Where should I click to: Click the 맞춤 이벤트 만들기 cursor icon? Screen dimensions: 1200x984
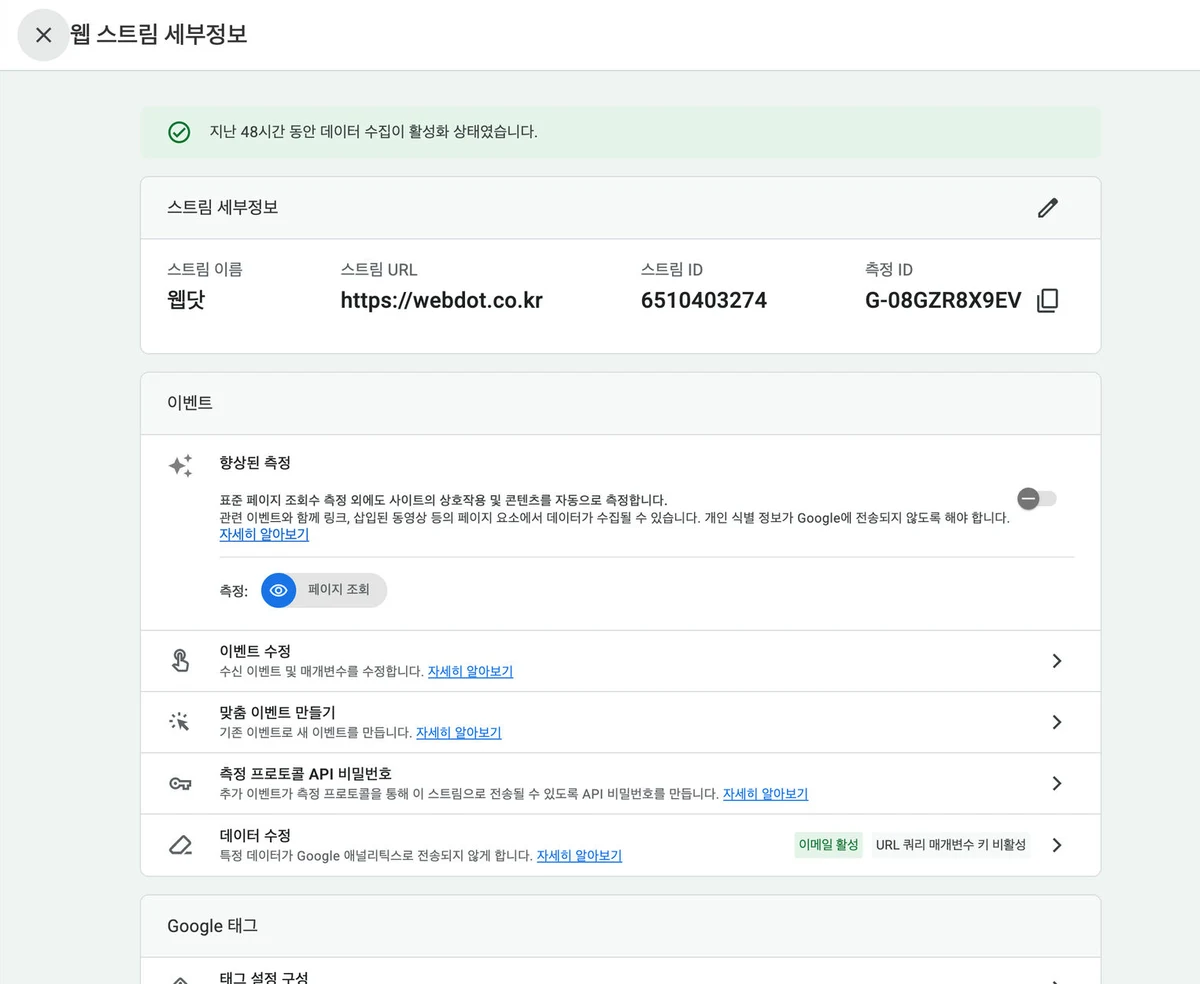coord(180,722)
